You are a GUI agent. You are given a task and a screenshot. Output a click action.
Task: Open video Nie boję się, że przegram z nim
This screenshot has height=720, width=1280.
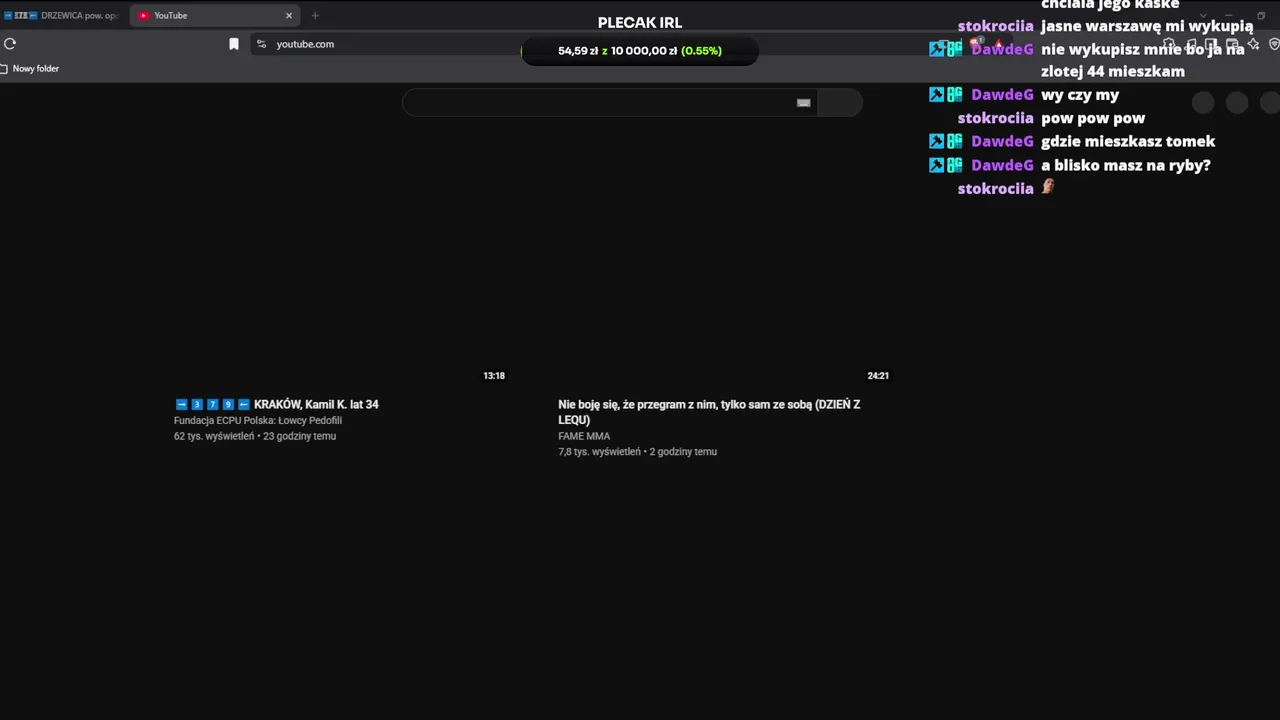[709, 412]
